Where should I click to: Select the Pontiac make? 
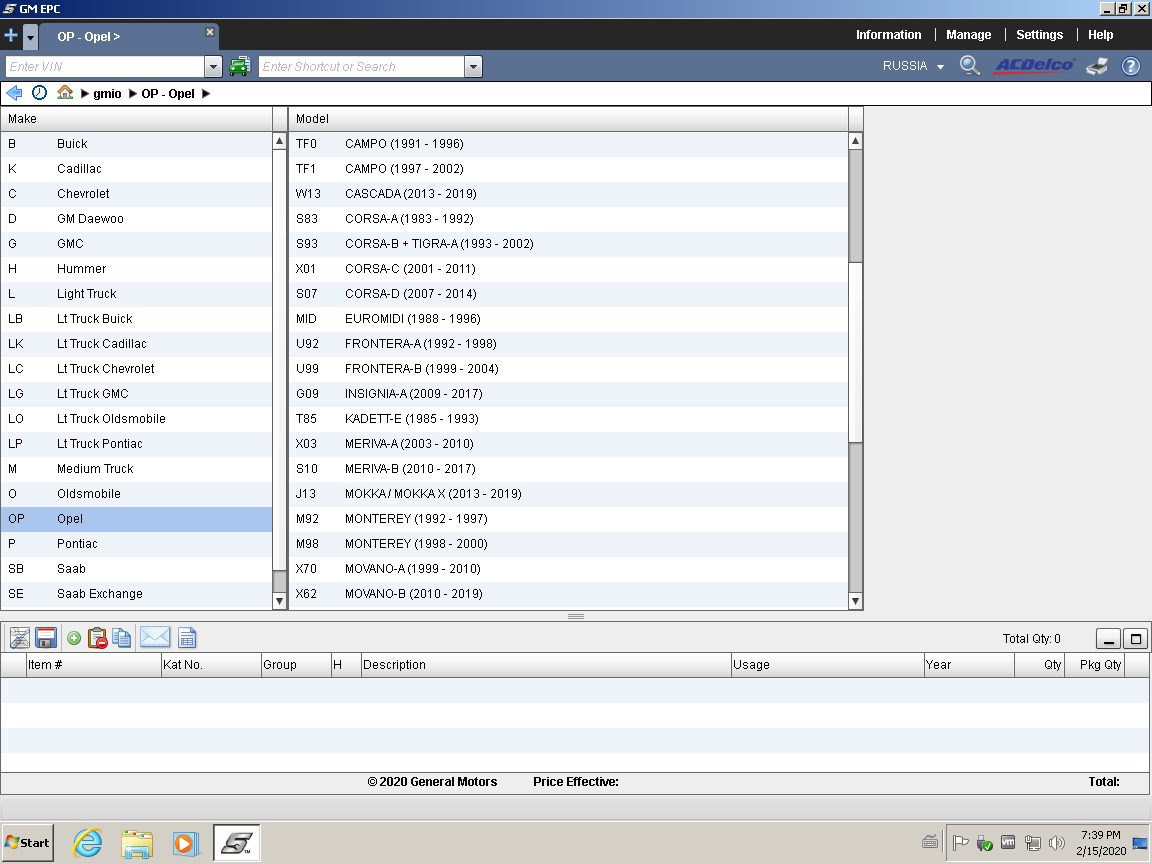click(136, 544)
